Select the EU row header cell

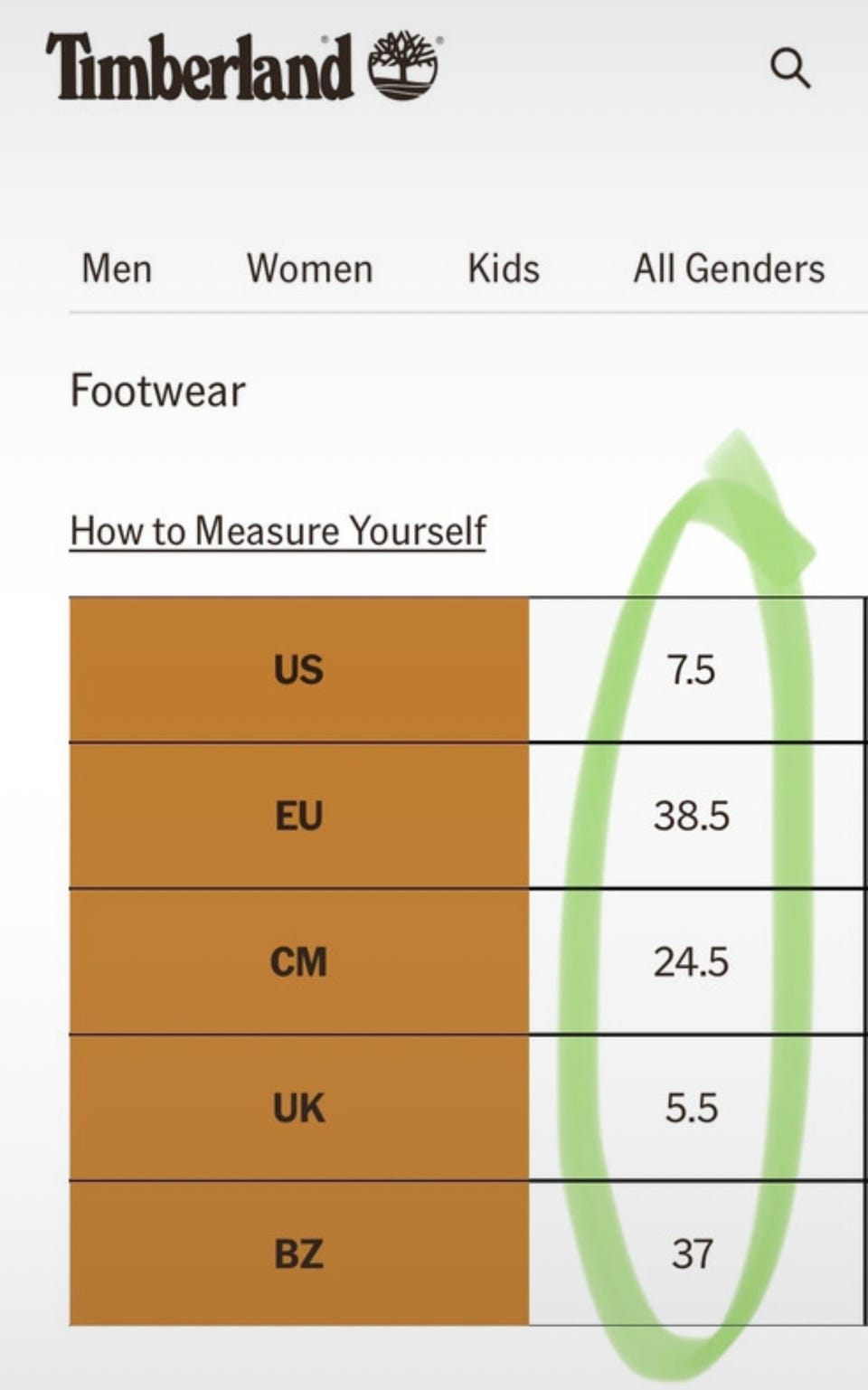pos(298,816)
